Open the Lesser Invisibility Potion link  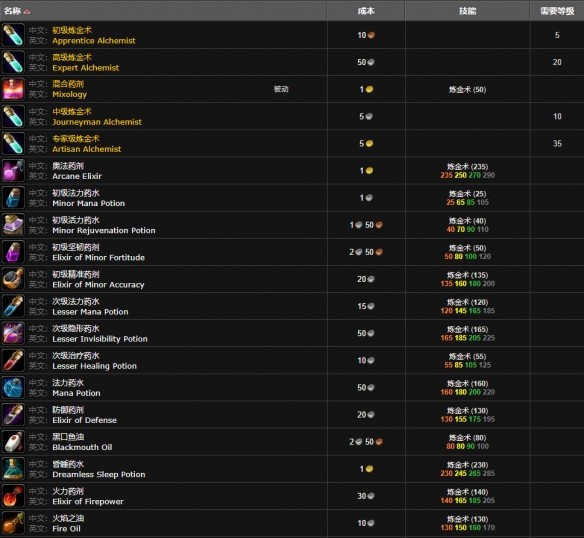[x=100, y=339]
